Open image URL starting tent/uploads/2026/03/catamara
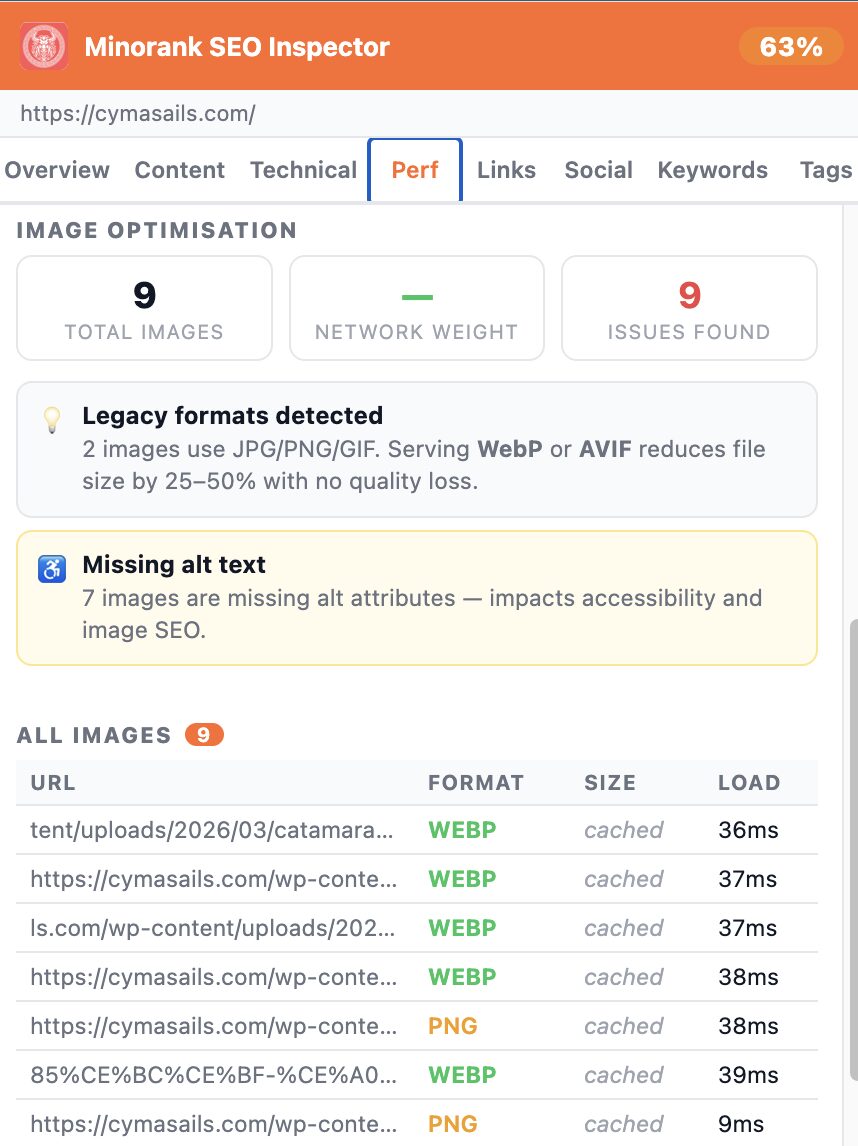The image size is (858, 1146). click(212, 830)
